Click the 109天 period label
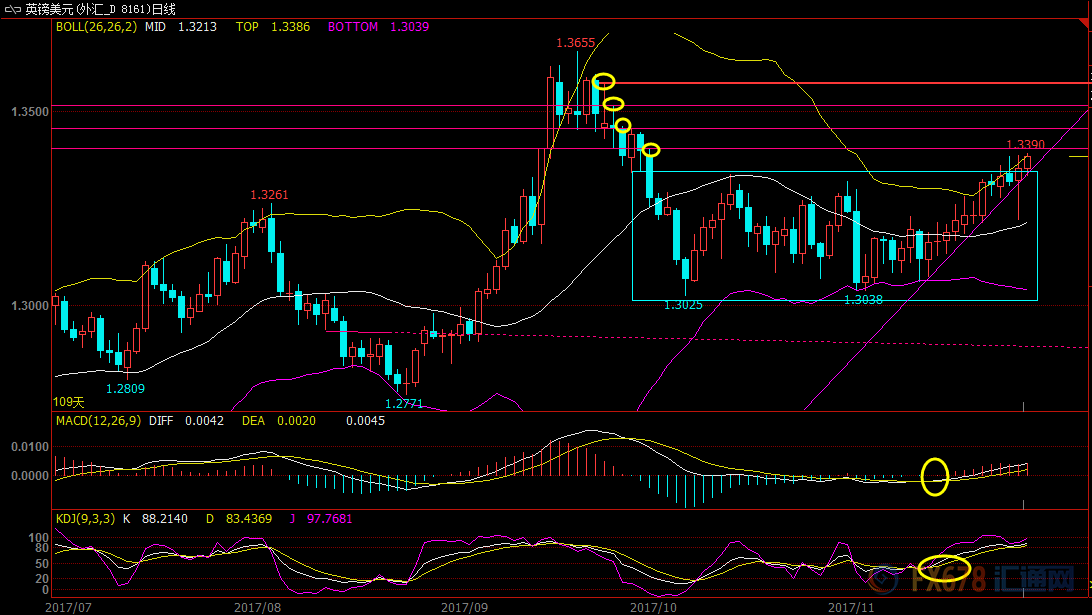Viewport: 1092px width, 615px height. pyautogui.click(x=69, y=401)
